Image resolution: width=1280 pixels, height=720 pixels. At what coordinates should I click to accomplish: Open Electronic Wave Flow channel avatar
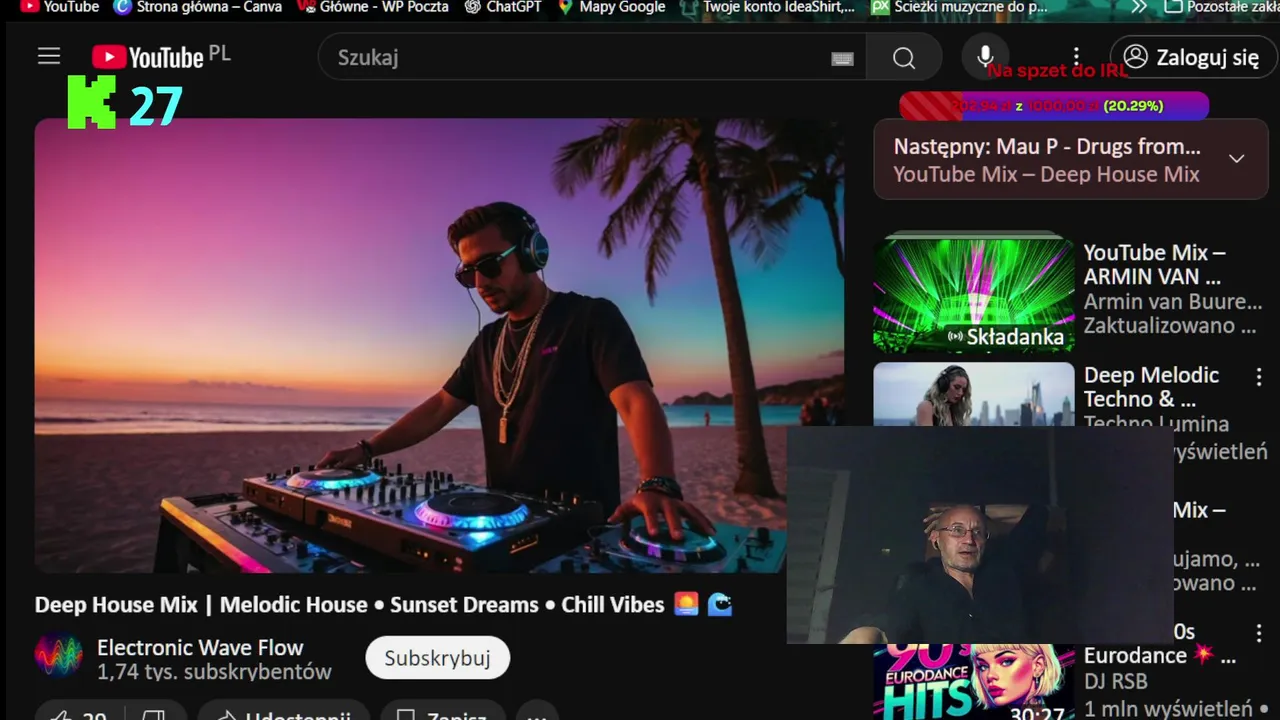click(59, 657)
